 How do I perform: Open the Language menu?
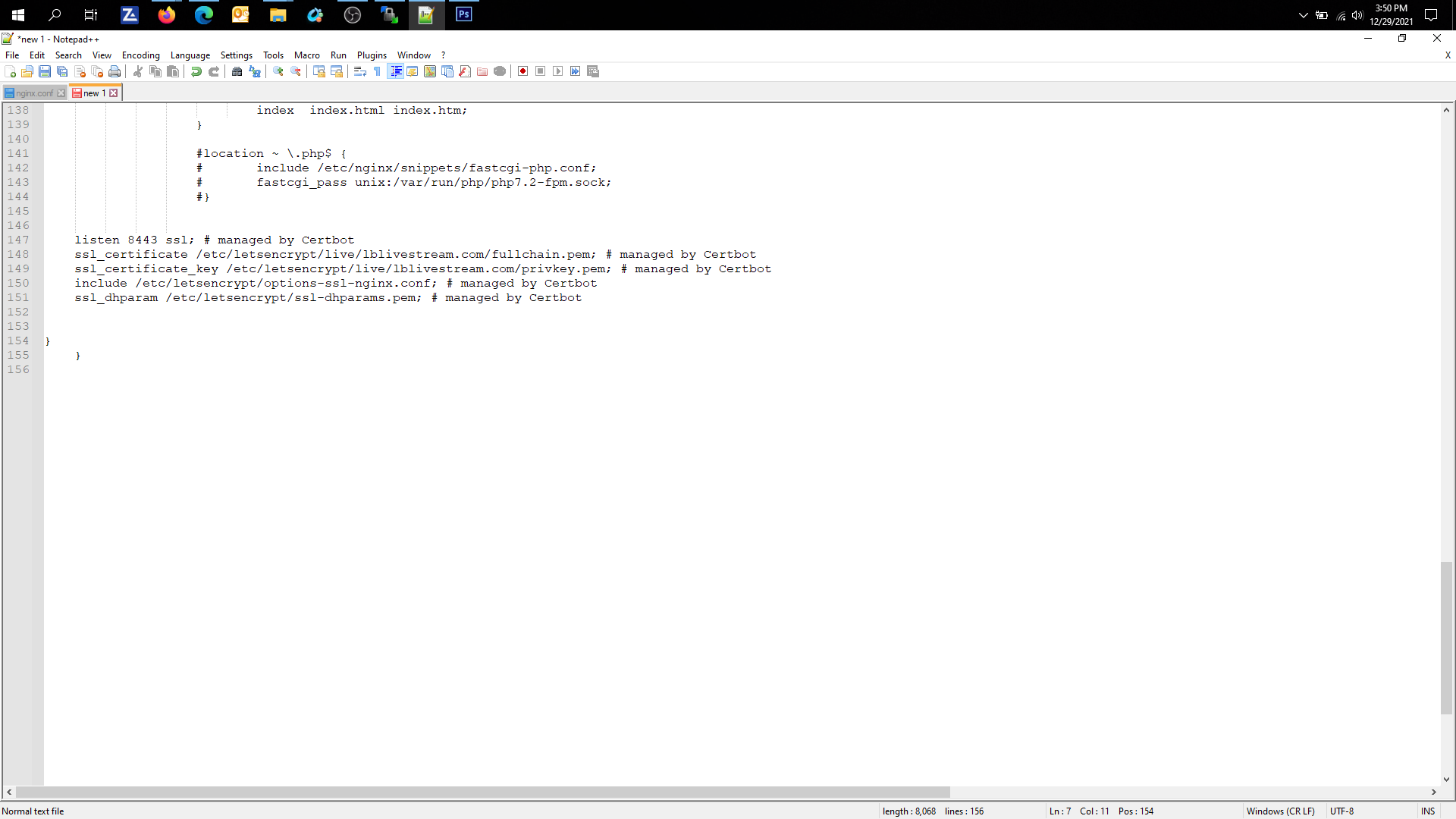(190, 55)
